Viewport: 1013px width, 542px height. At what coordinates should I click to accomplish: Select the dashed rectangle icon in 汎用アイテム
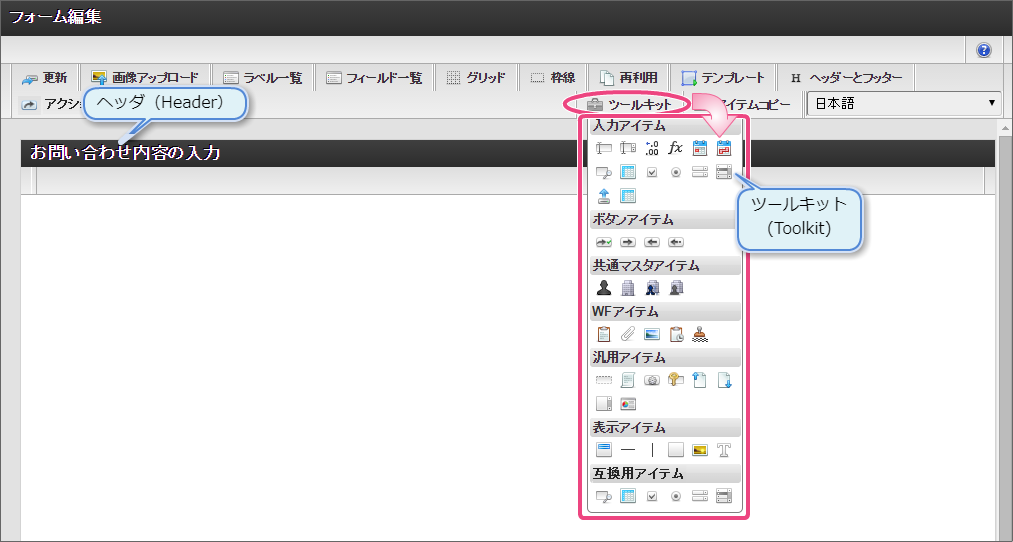603,380
